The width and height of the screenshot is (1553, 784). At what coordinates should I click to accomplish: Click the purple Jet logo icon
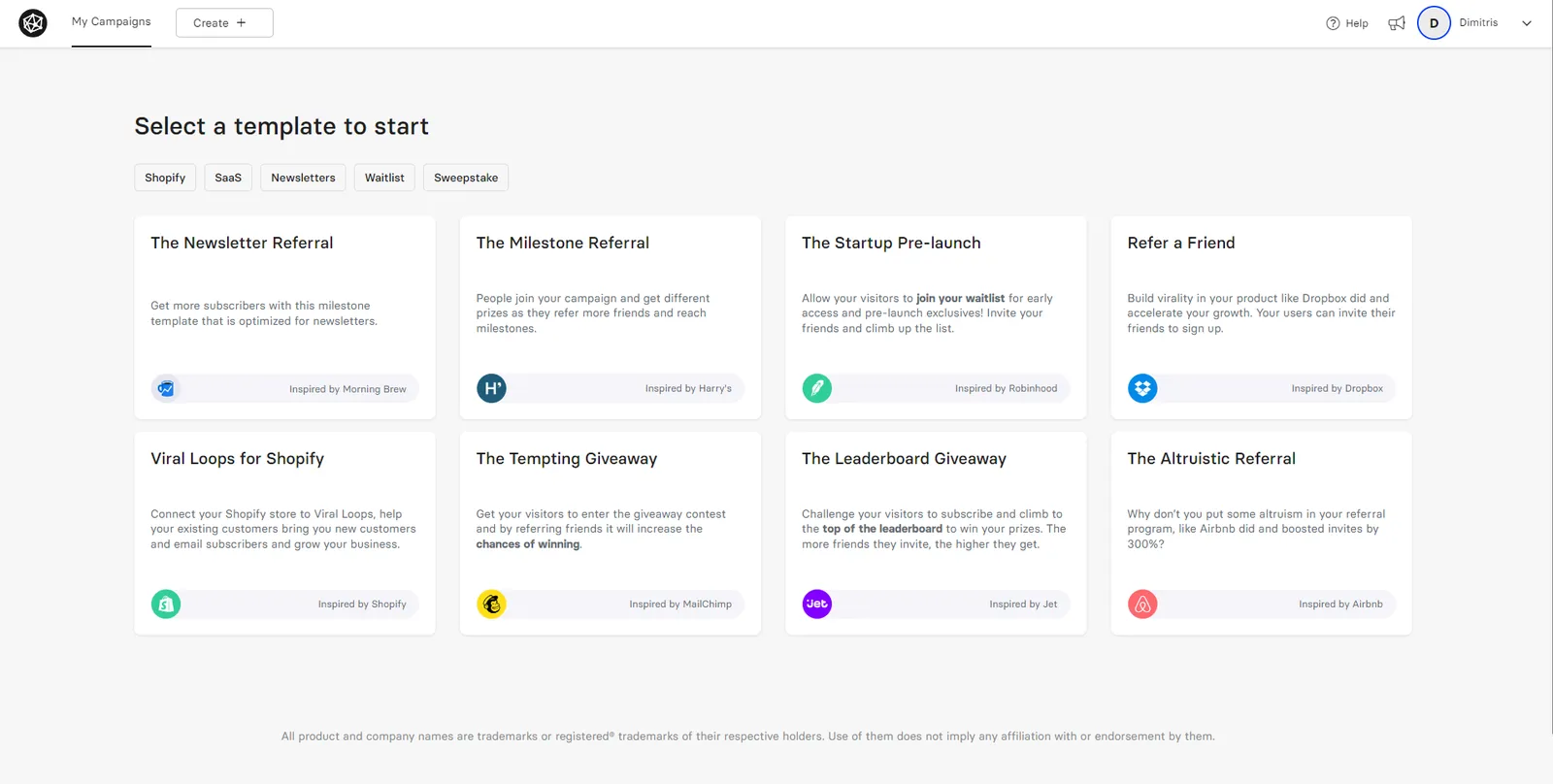(817, 604)
